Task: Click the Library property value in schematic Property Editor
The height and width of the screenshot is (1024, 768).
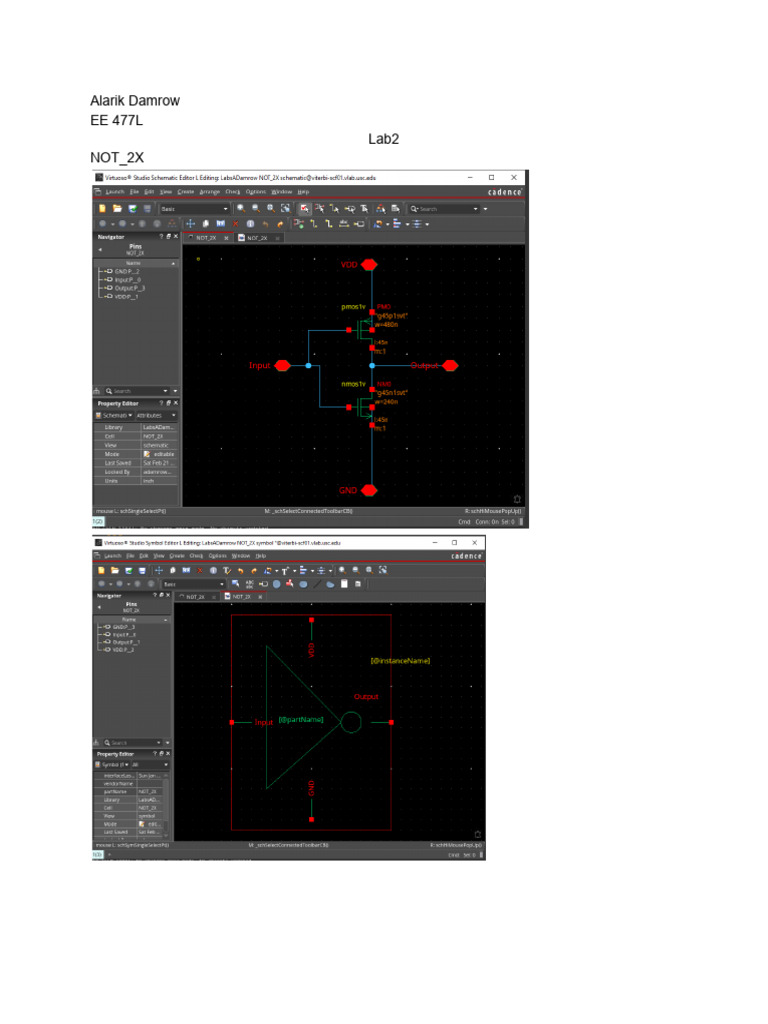Action: [159, 427]
